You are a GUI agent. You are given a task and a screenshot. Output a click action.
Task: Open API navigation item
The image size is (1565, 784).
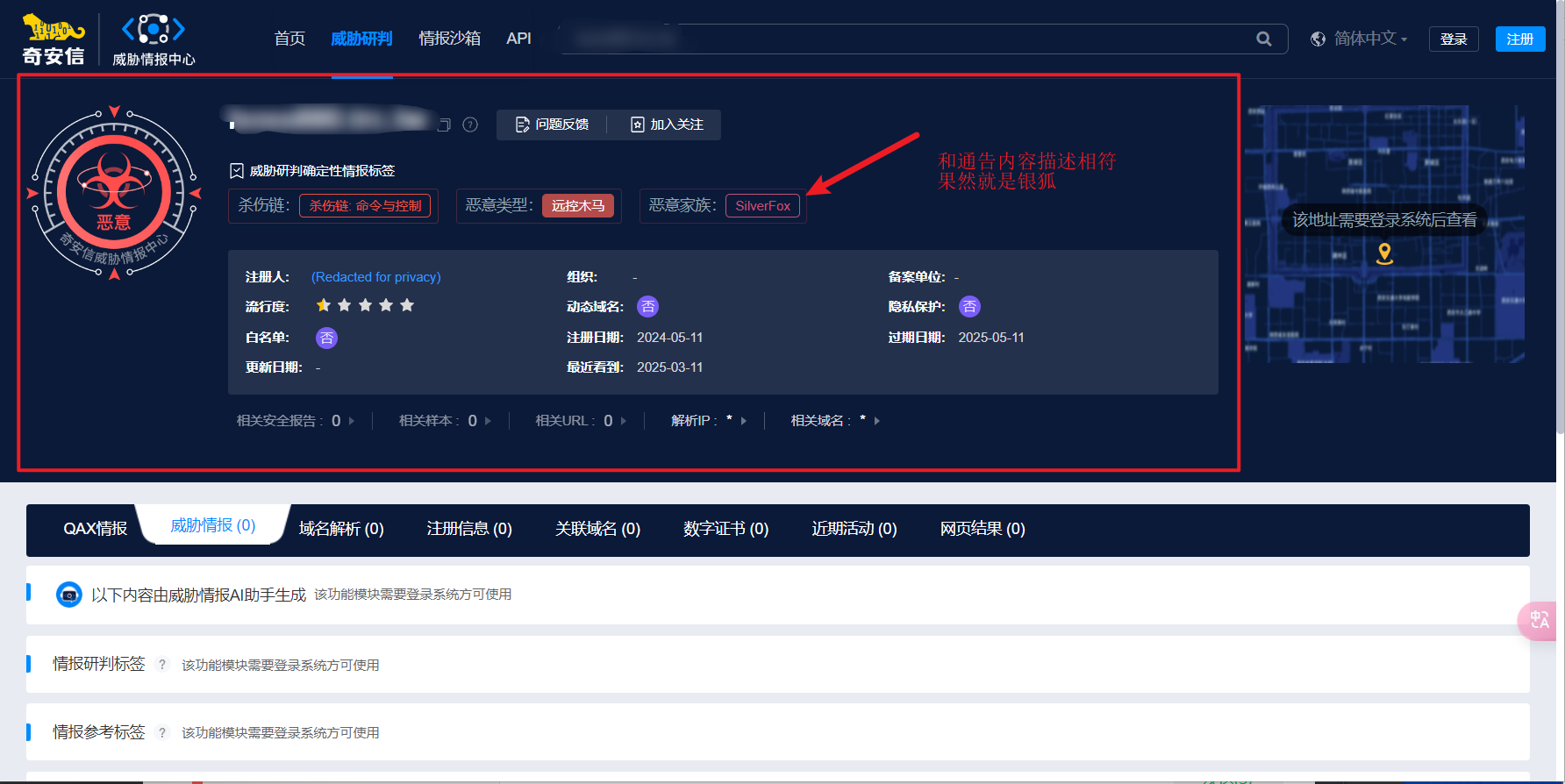click(518, 39)
